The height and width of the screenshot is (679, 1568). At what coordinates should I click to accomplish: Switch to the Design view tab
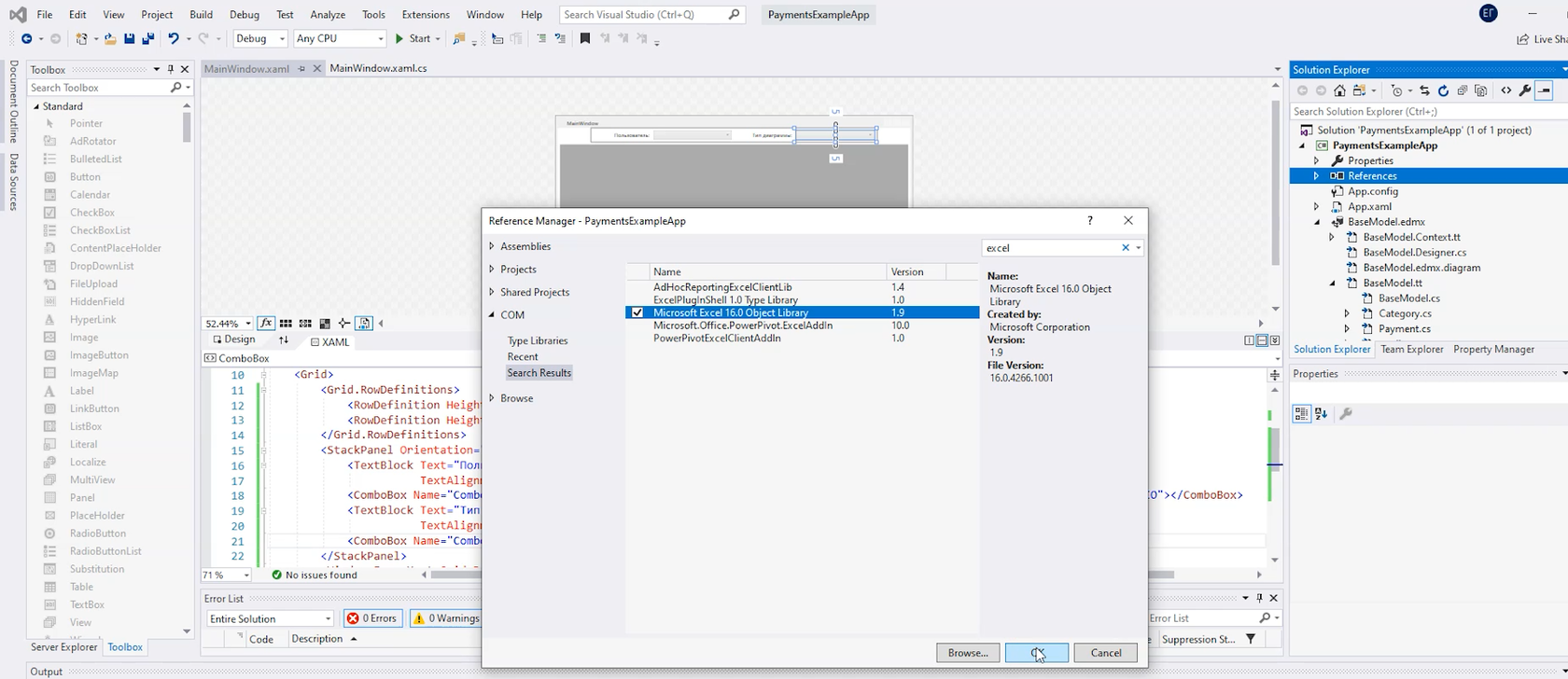[233, 340]
